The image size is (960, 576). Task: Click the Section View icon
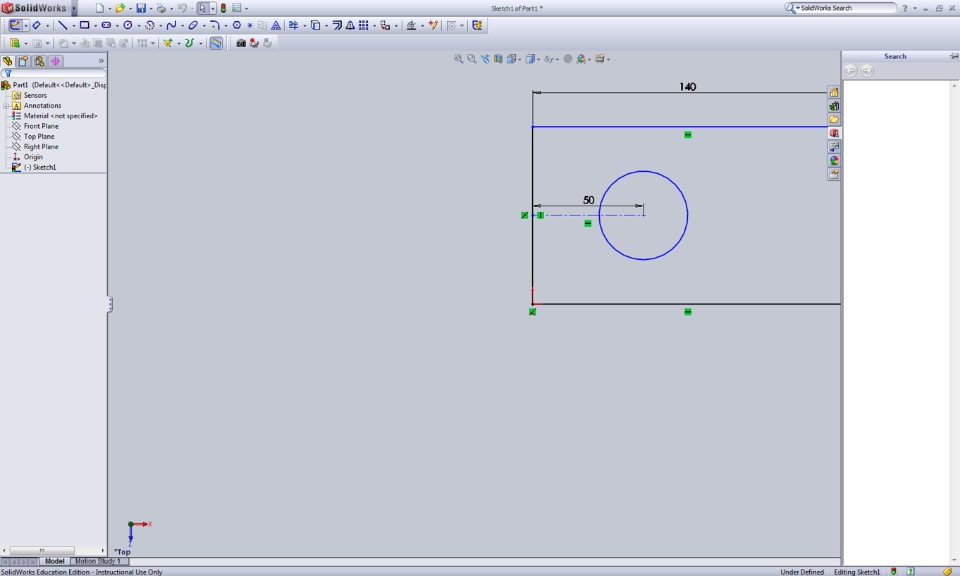point(498,59)
